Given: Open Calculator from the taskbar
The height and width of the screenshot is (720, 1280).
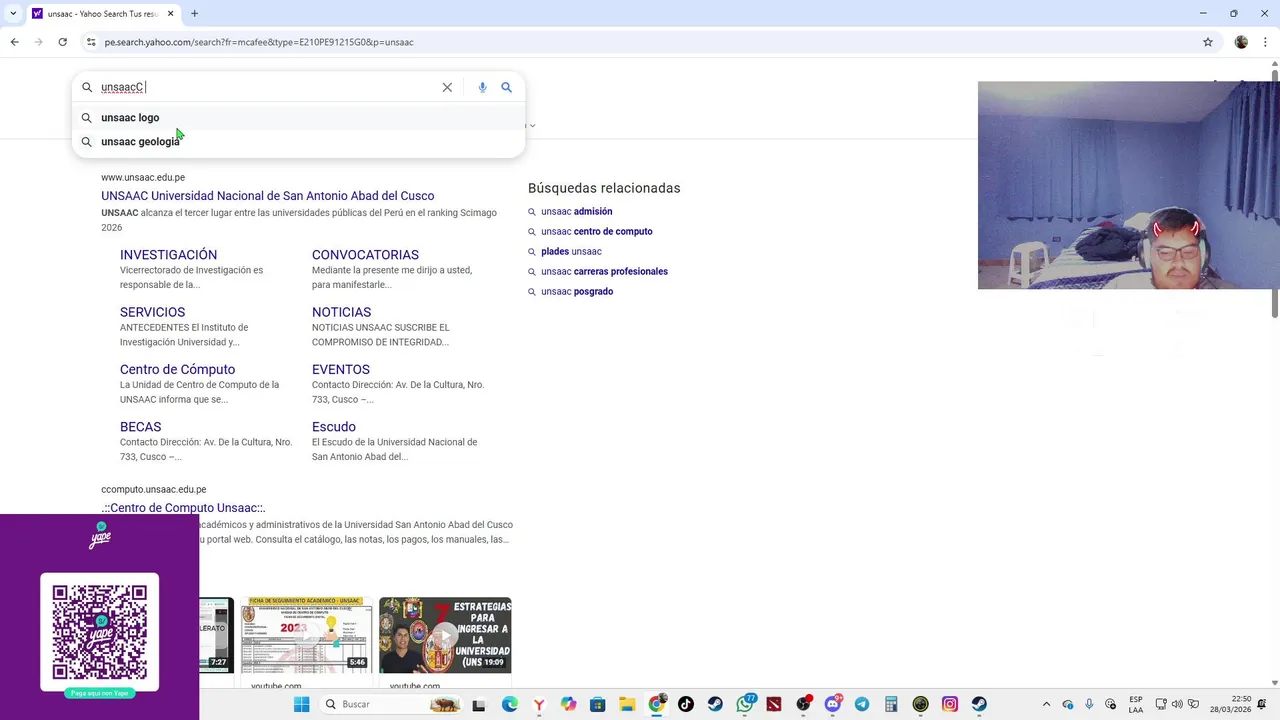Looking at the screenshot, I should 891,704.
